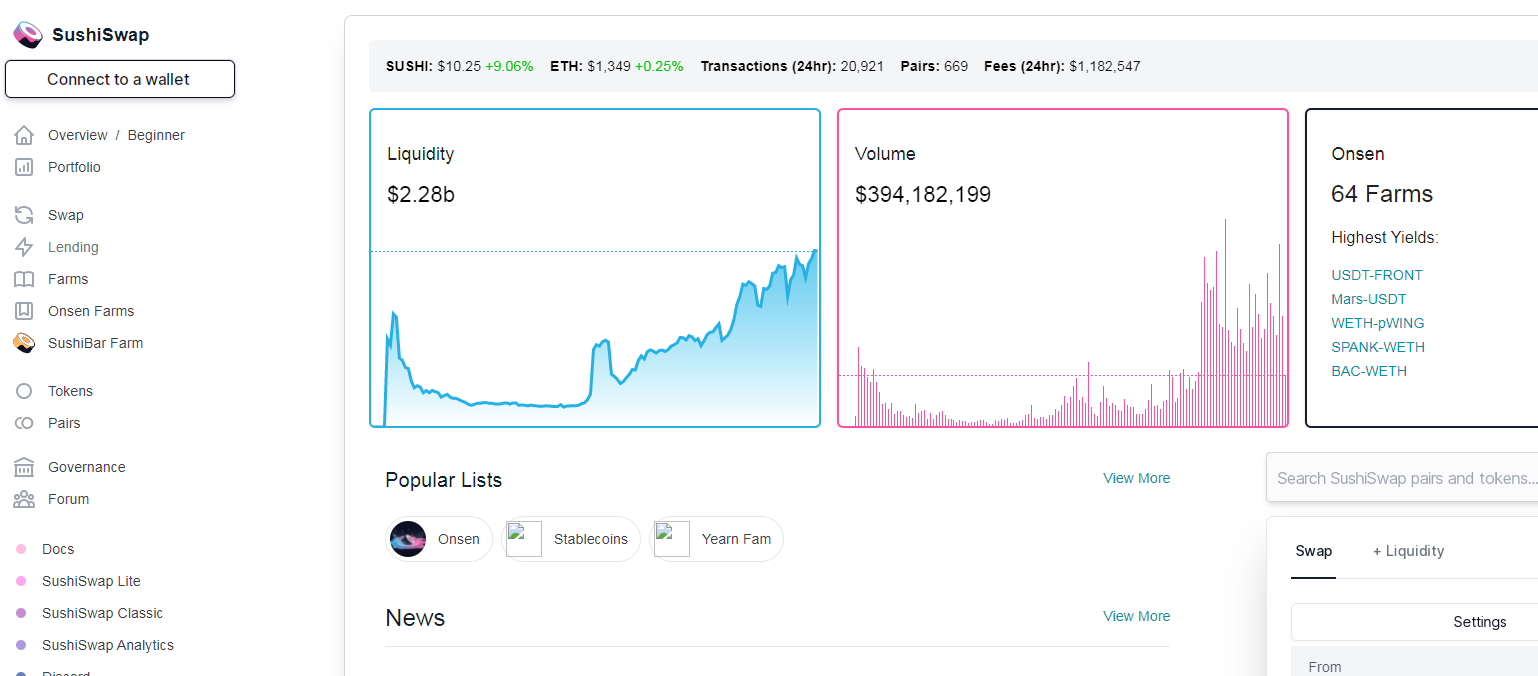1538x676 pixels.
Task: Select the Stablecoins popular list chip
Action: pos(571,539)
